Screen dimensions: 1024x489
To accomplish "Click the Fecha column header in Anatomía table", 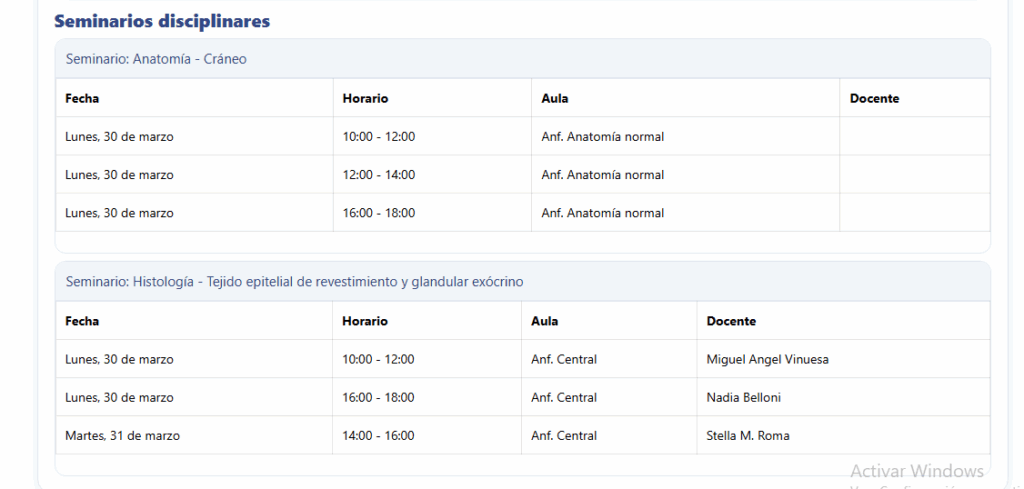I will coord(82,98).
